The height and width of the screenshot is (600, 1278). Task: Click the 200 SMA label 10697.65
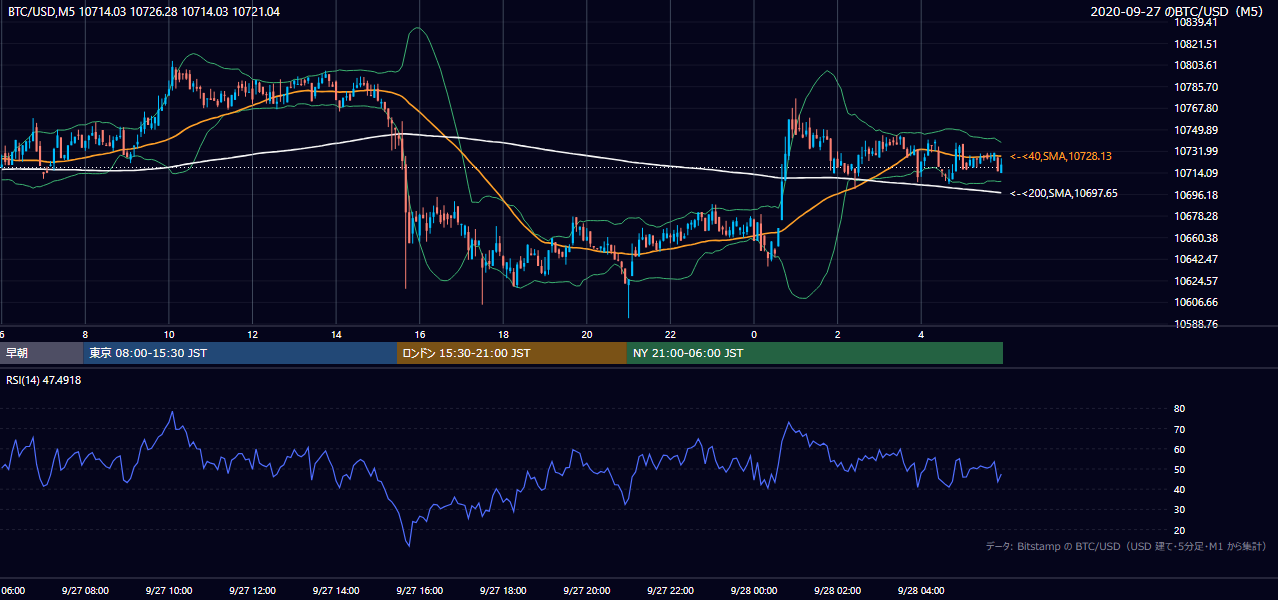pyautogui.click(x=1064, y=193)
